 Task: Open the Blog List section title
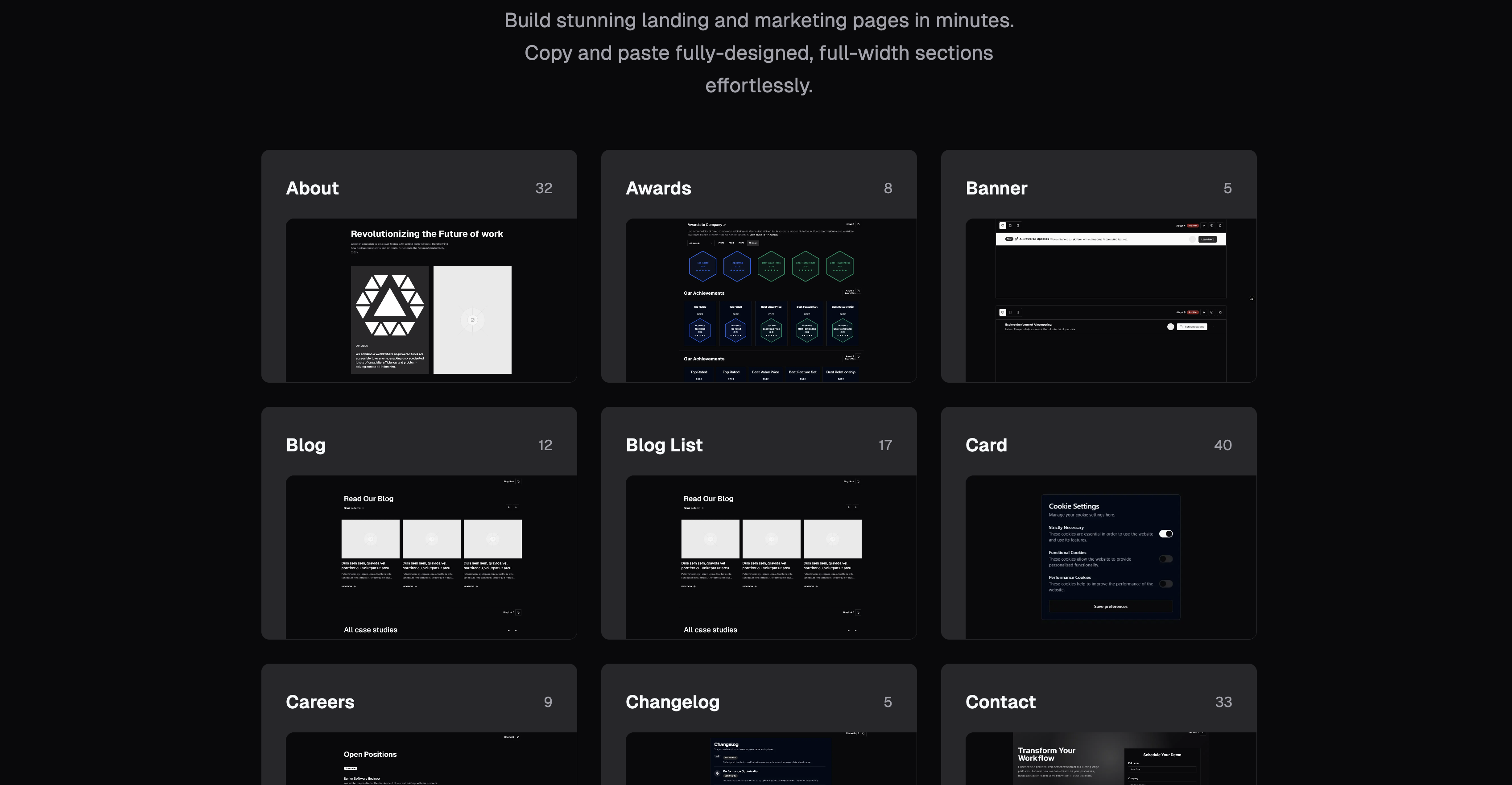point(664,445)
